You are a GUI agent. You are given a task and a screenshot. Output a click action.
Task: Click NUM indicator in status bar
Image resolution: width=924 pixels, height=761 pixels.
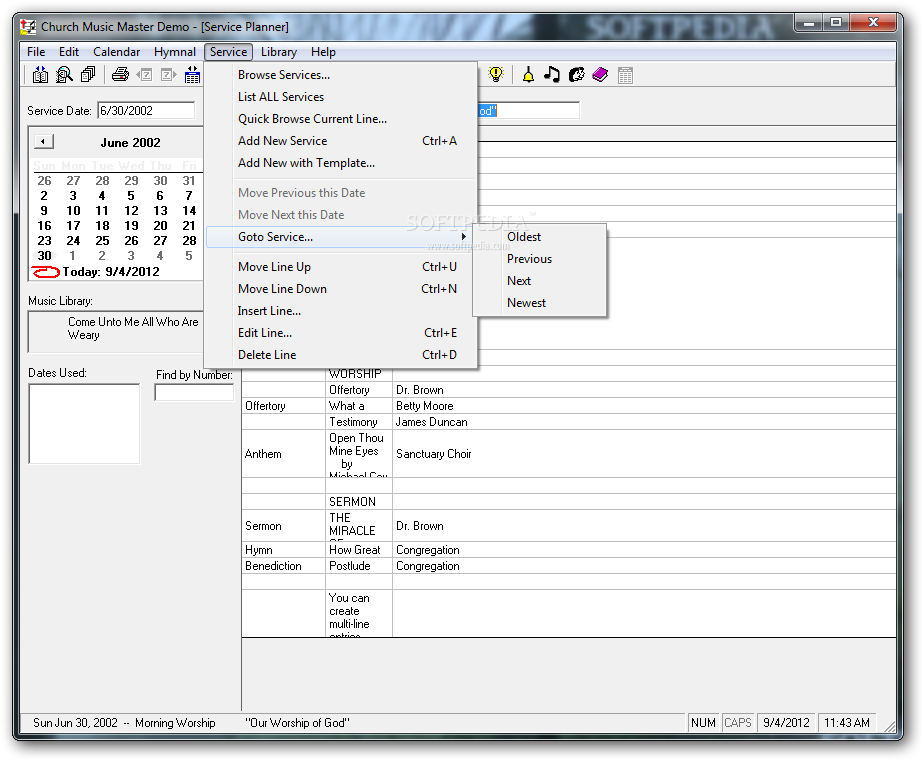(x=703, y=723)
